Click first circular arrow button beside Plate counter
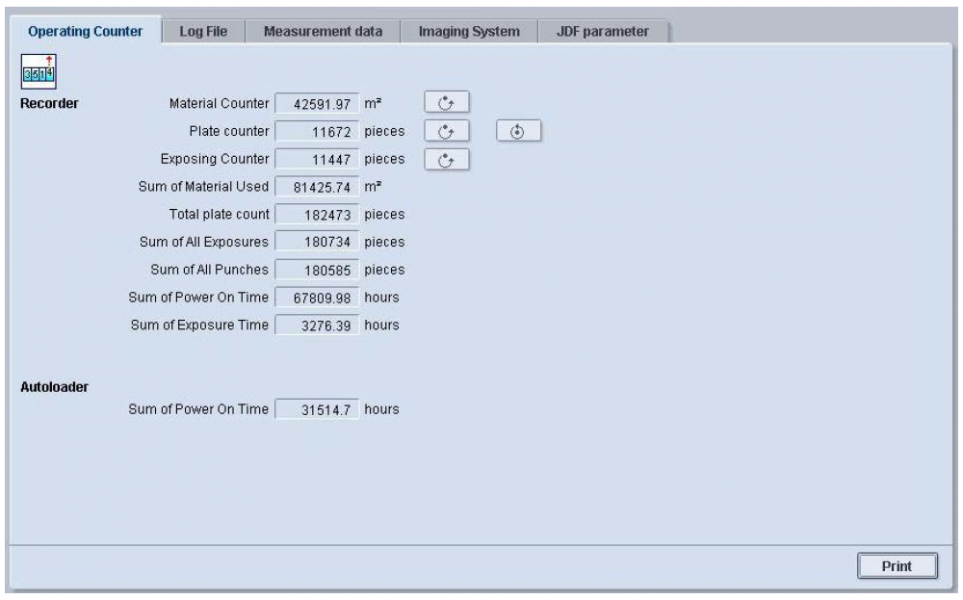This screenshot has height=600, width=963. click(447, 131)
